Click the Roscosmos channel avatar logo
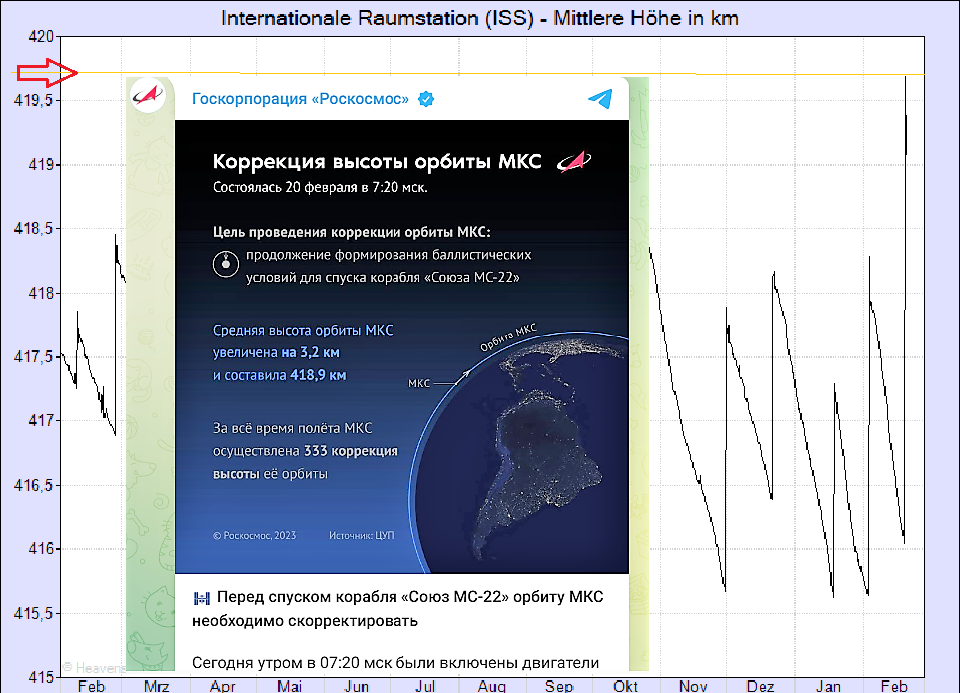 (147, 98)
